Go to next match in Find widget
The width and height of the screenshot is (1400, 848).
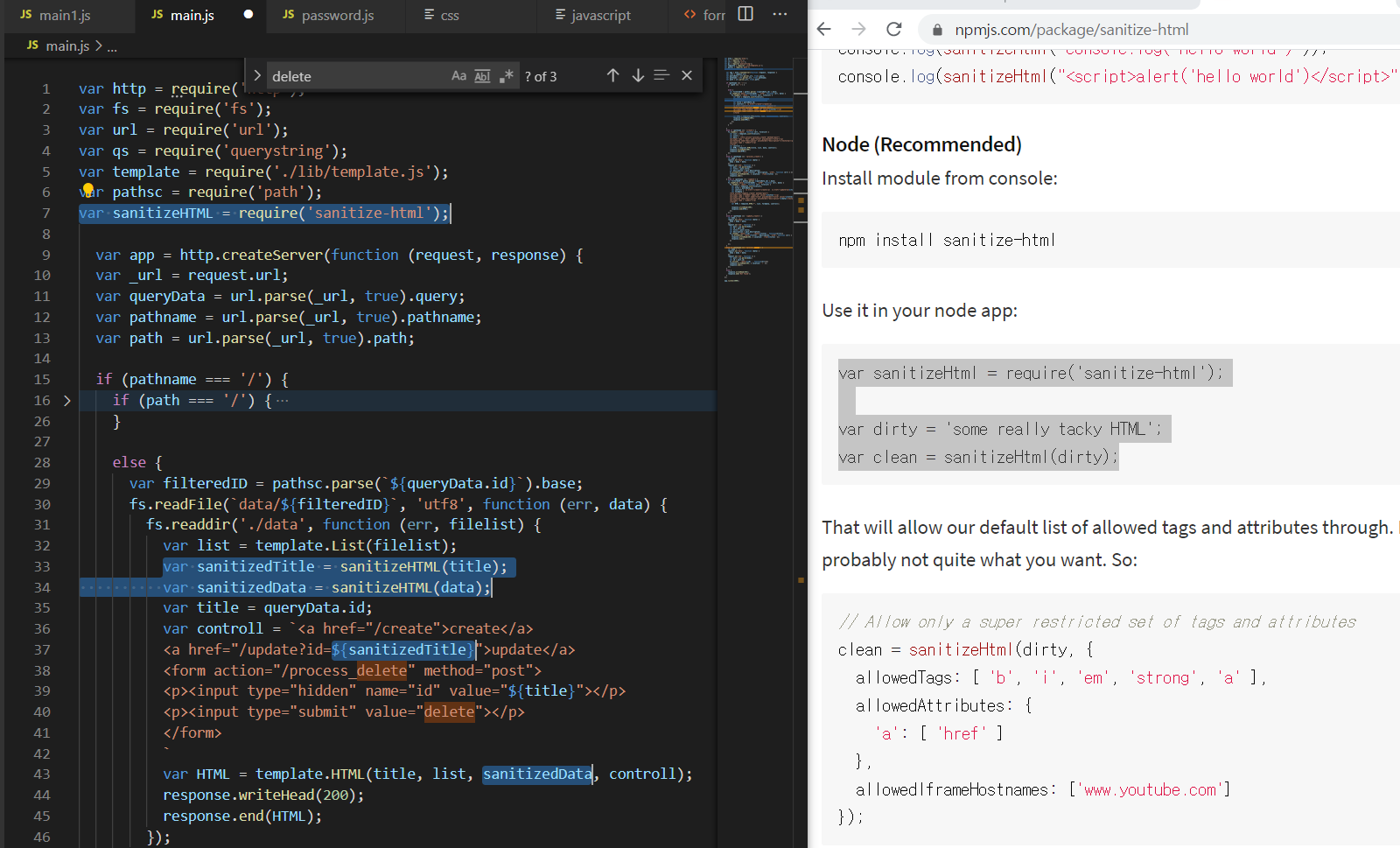[638, 76]
